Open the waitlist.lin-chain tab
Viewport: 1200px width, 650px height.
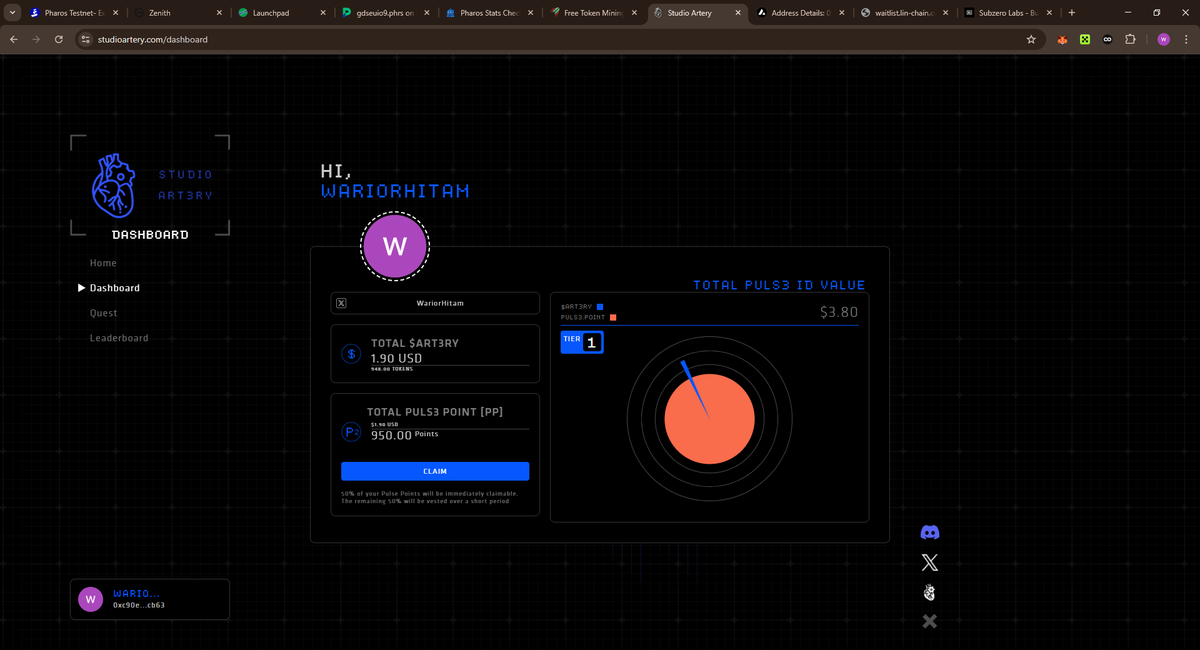(903, 13)
